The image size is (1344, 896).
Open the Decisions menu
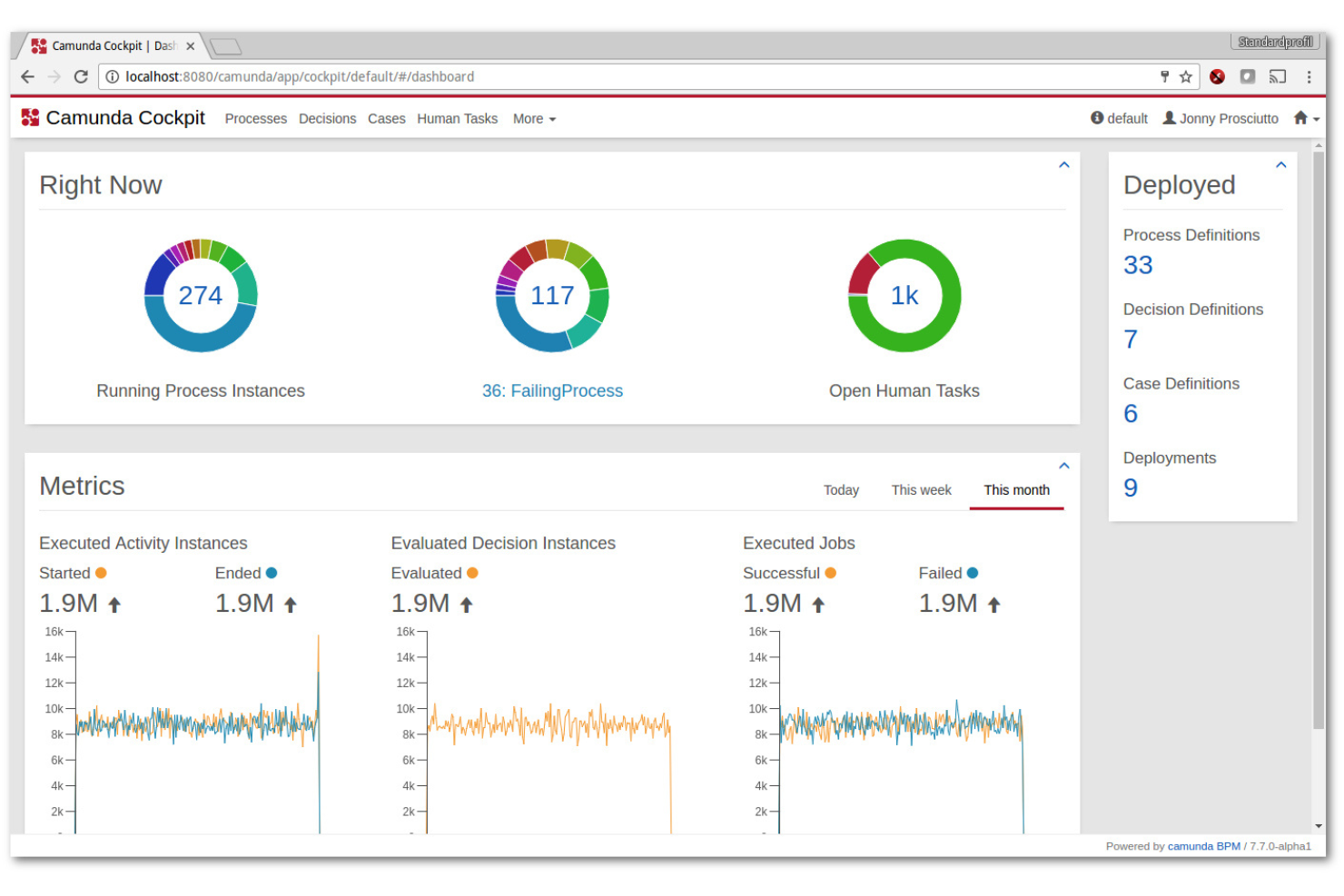pyautogui.click(x=328, y=119)
